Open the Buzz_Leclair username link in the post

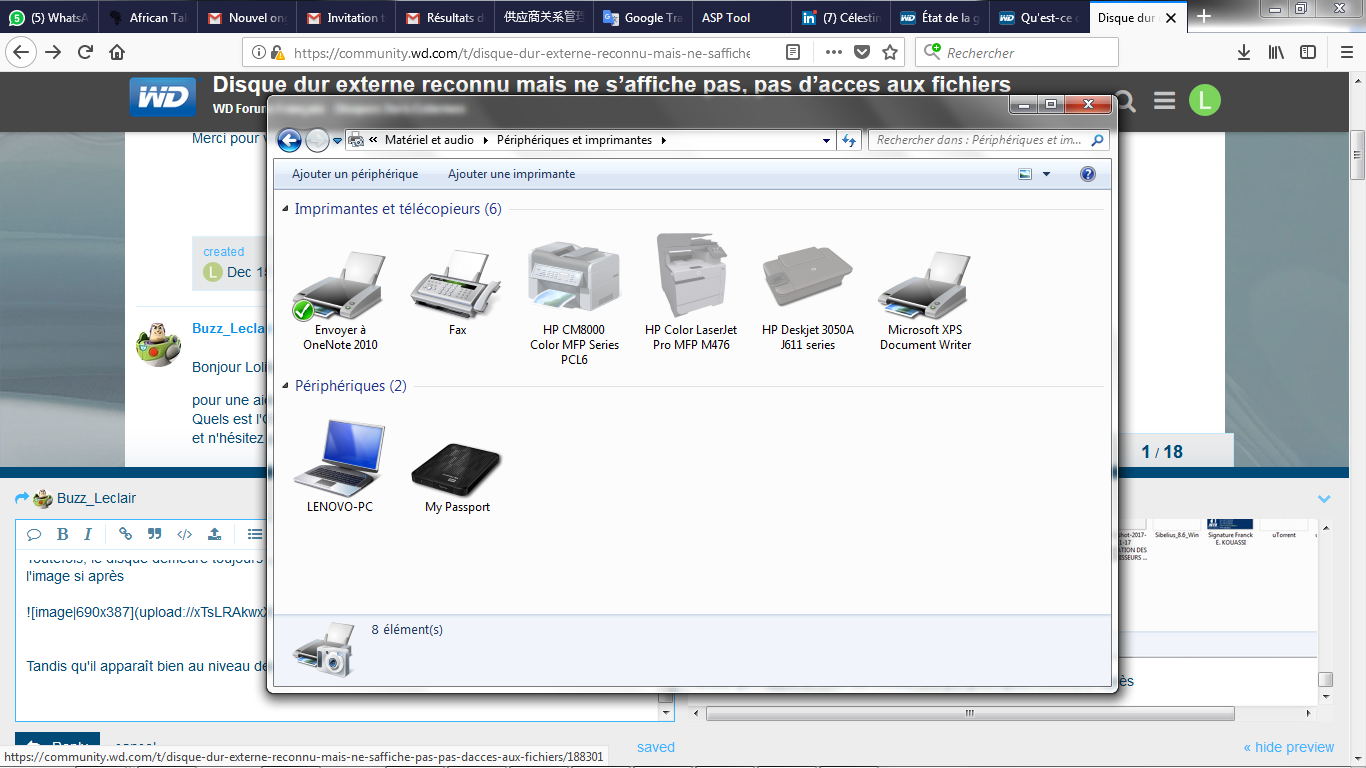coord(228,328)
